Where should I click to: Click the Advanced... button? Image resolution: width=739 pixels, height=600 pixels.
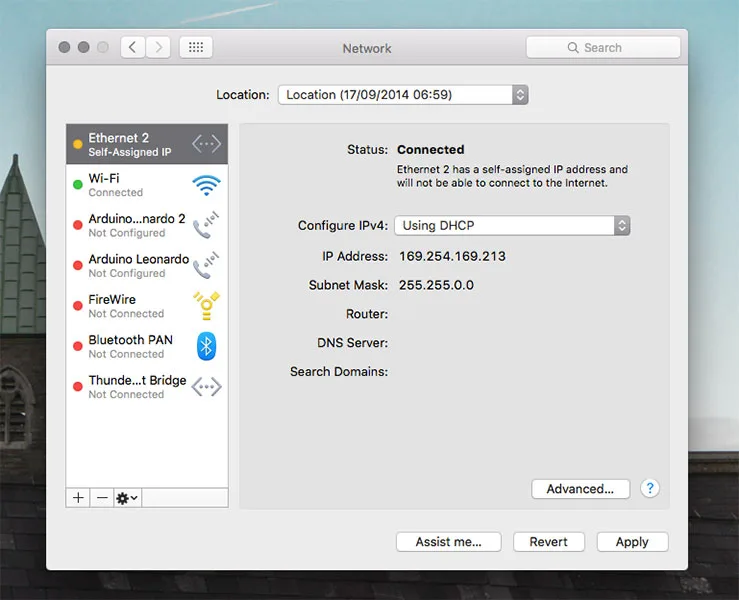tap(580, 489)
